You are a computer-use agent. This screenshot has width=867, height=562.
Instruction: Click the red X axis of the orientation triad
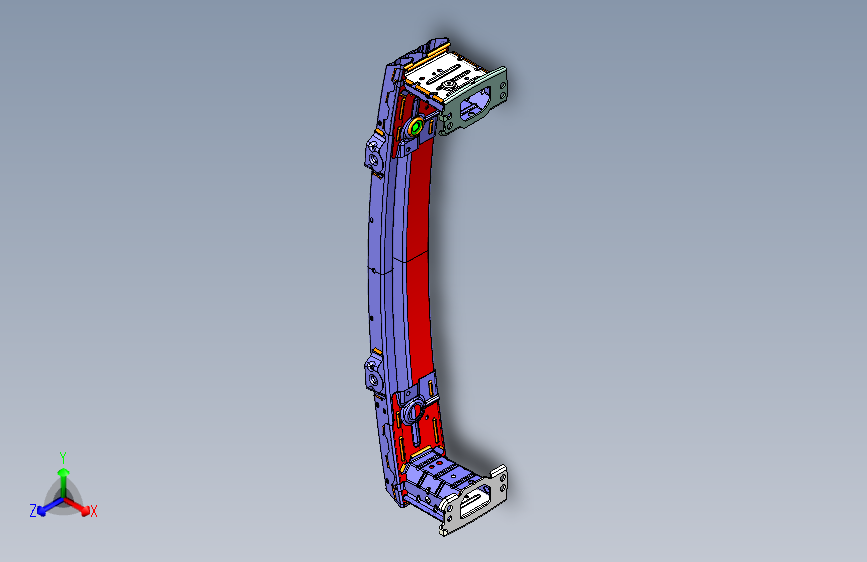78,505
